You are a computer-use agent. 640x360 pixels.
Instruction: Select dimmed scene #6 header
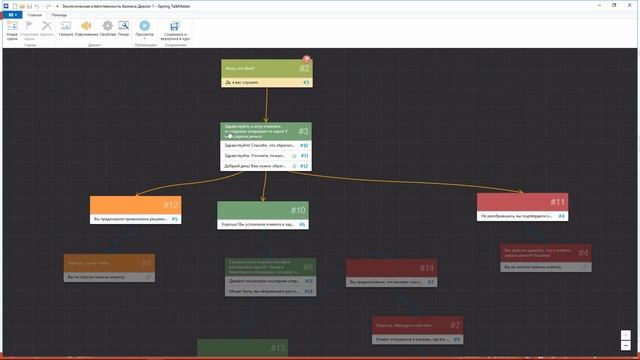click(271, 267)
